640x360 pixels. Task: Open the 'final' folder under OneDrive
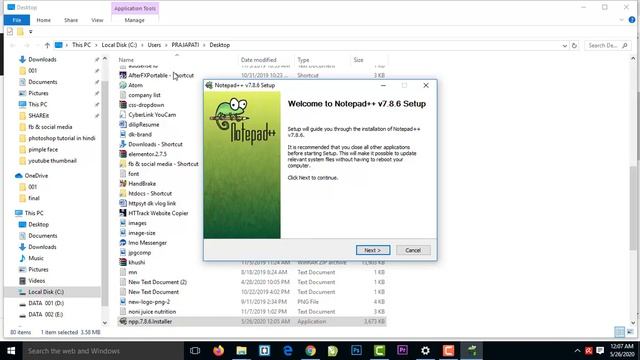[34, 198]
